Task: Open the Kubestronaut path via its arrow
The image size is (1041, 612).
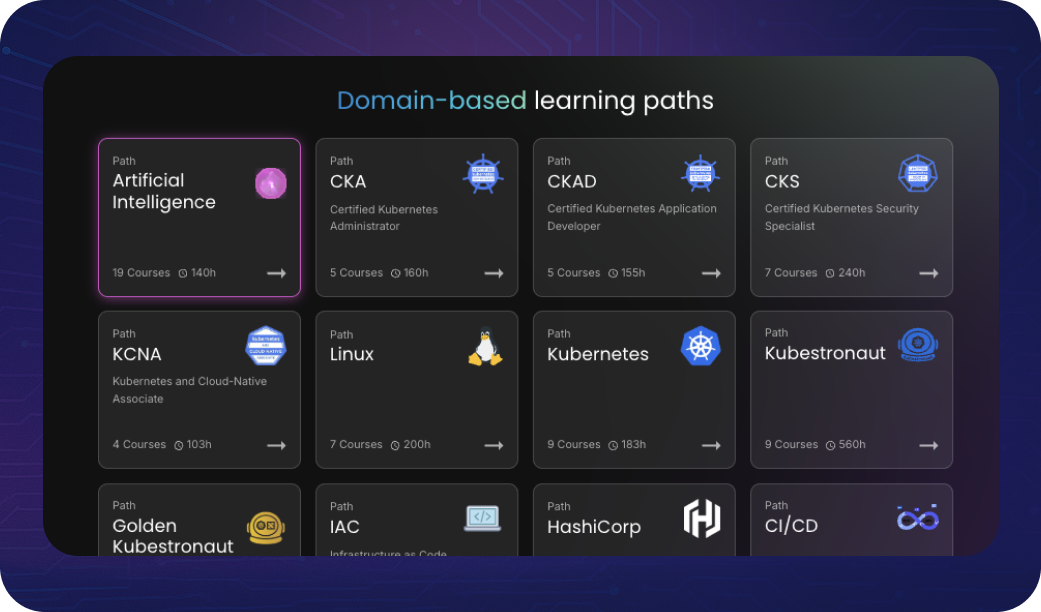Action: click(929, 445)
